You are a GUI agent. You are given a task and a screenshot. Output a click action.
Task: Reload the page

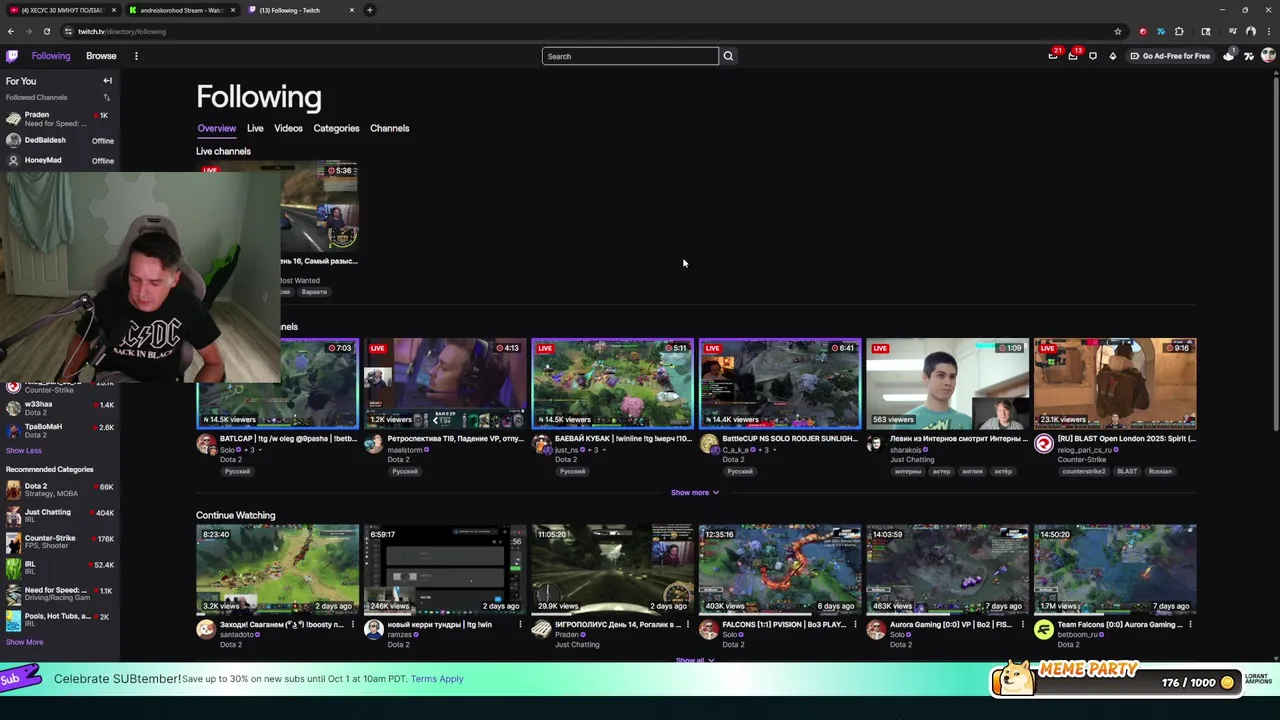tap(46, 31)
